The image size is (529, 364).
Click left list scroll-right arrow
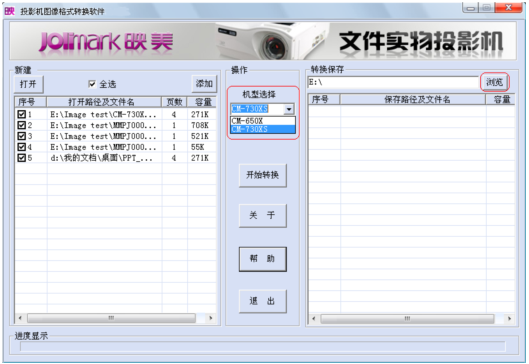click(211, 318)
